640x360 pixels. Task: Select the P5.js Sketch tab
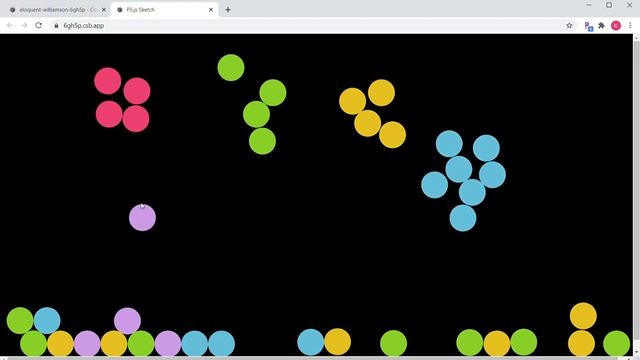point(164,9)
